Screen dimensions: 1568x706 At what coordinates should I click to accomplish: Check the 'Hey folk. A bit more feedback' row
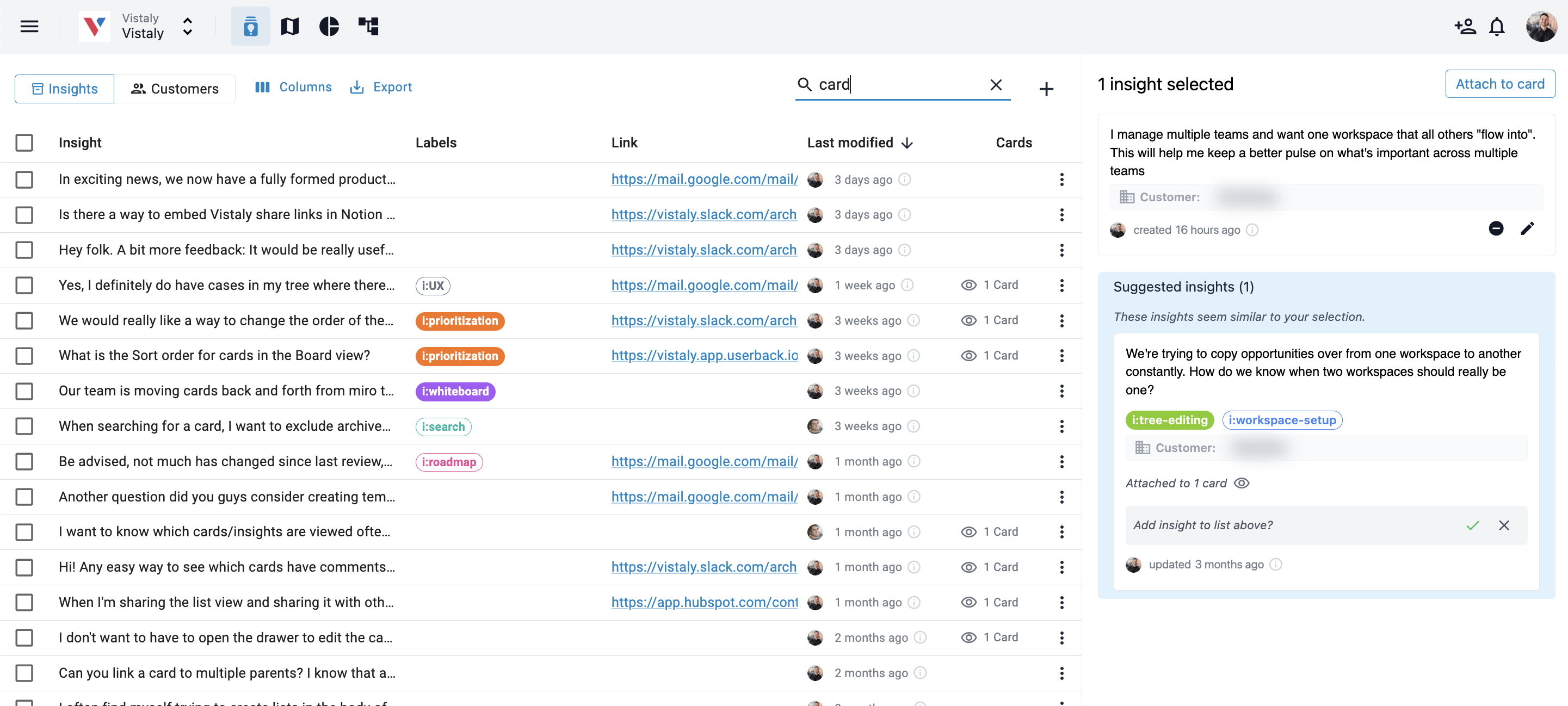24,250
